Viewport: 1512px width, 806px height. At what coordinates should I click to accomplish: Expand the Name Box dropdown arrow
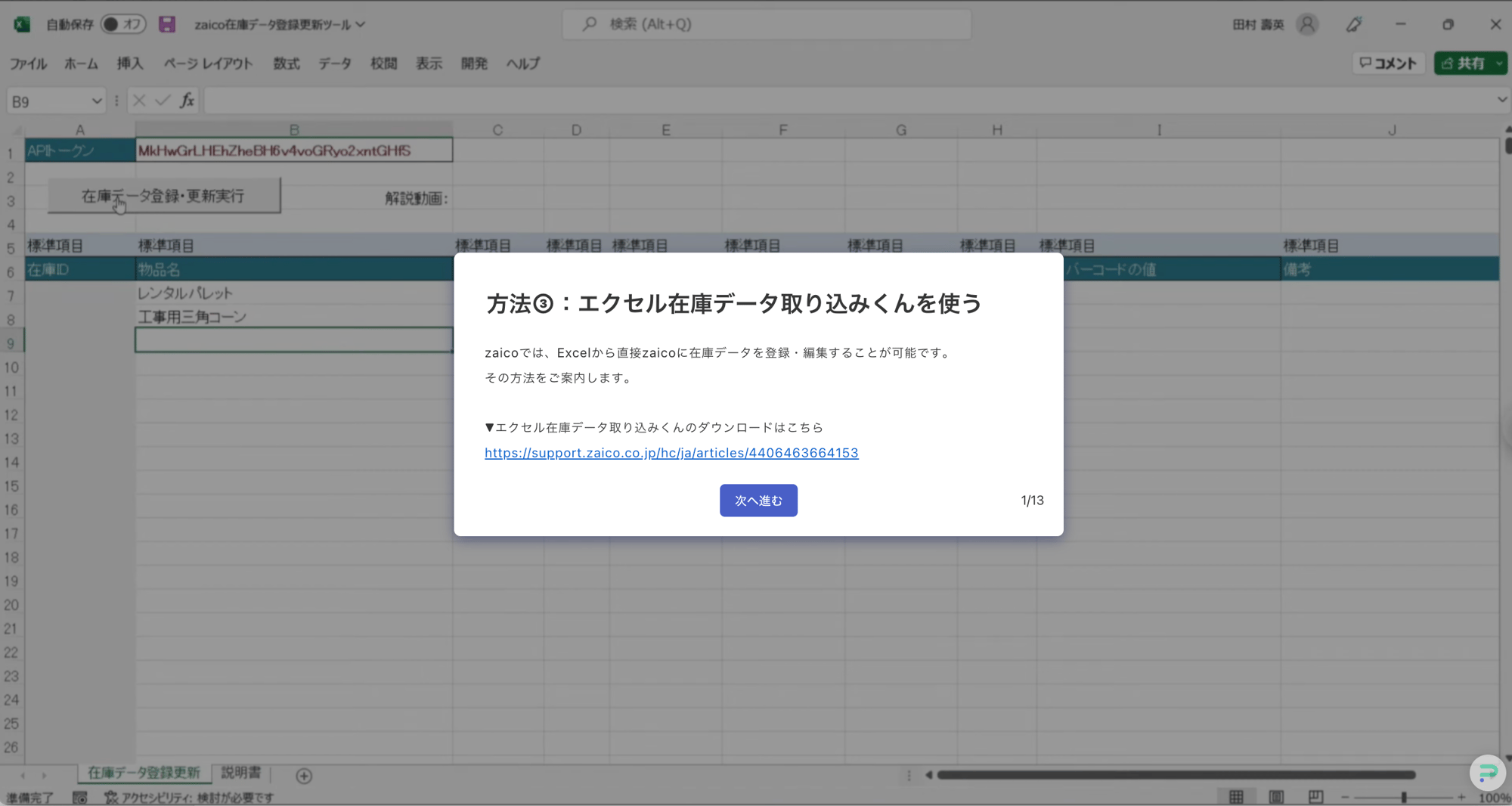pyautogui.click(x=97, y=101)
